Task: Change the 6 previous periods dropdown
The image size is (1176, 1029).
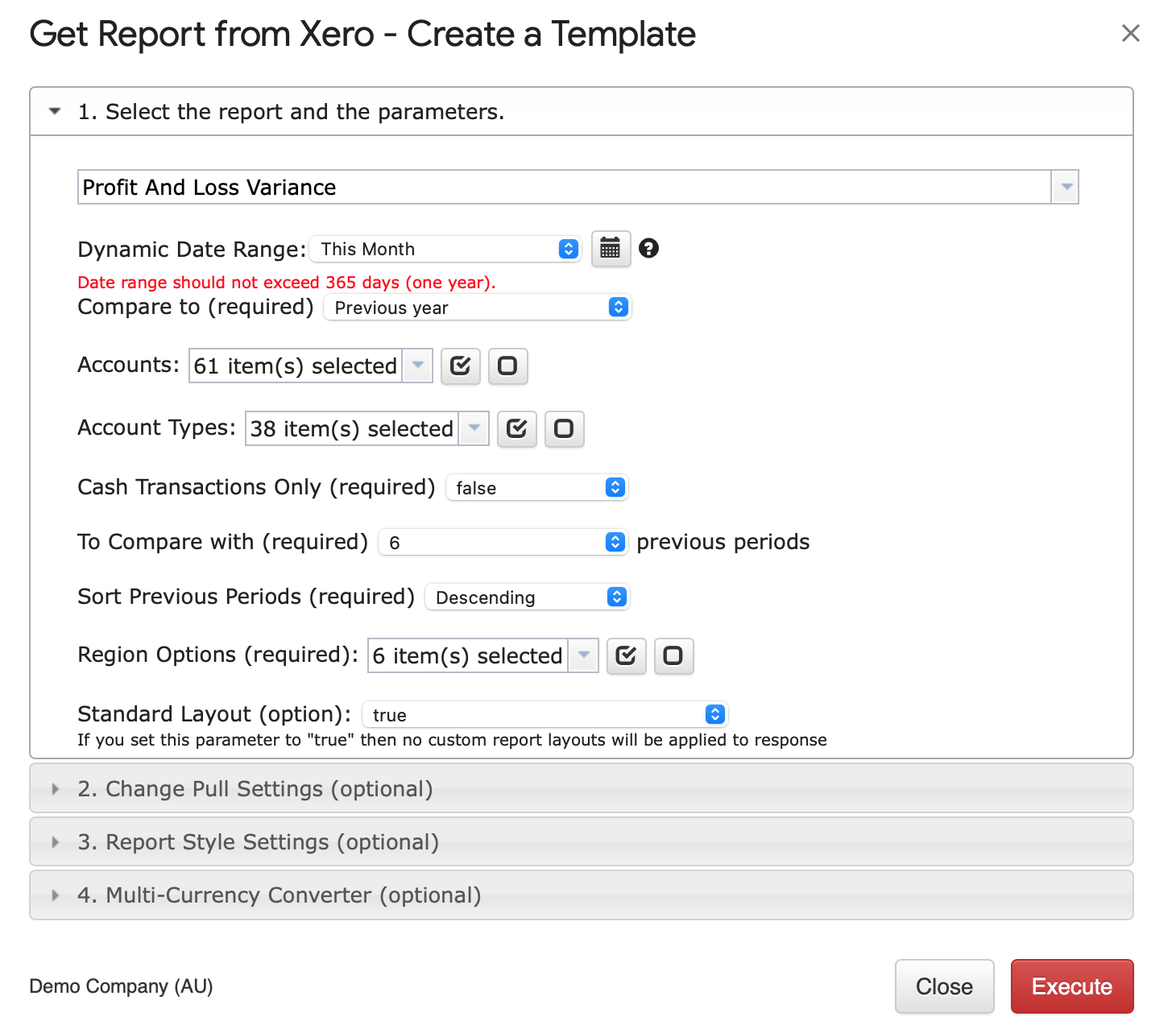Action: pos(503,543)
